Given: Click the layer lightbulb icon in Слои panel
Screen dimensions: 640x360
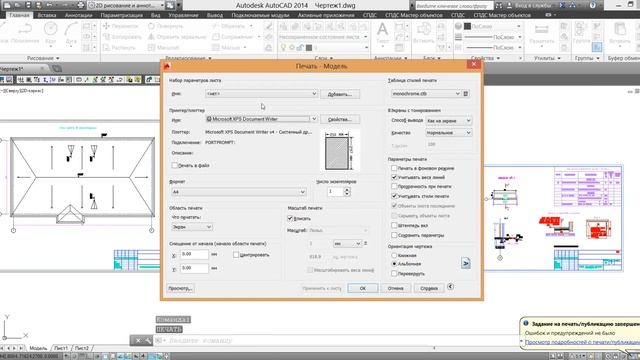Looking at the screenshot, I should pyautogui.click(x=284, y=48).
